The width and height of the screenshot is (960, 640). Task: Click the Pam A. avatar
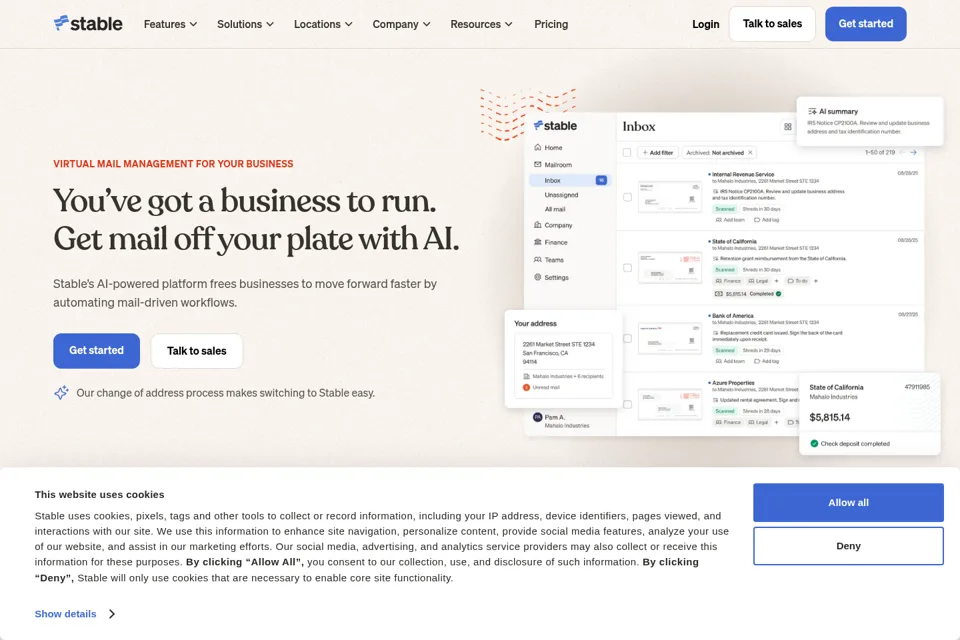coord(538,417)
